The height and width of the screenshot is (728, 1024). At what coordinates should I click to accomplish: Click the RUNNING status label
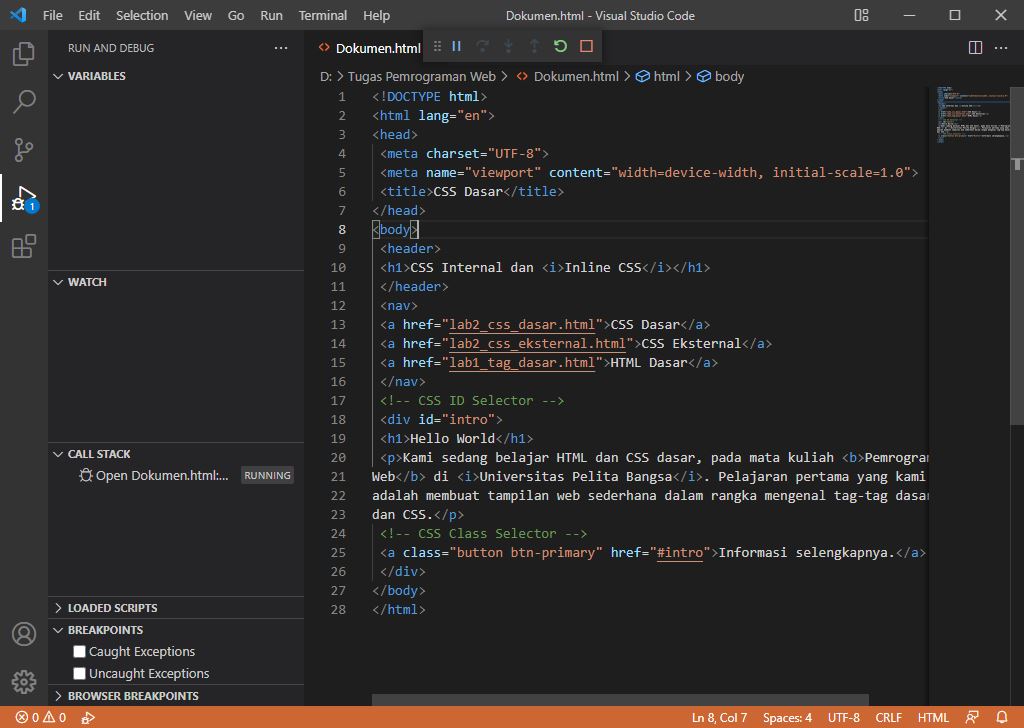click(267, 475)
